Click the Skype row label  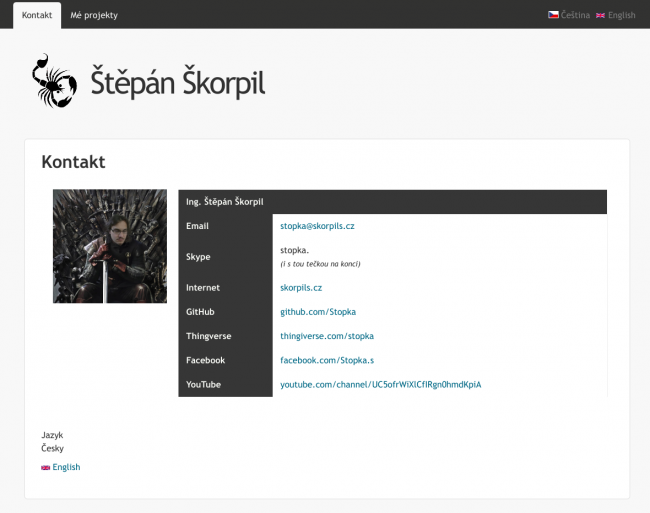pos(198,257)
